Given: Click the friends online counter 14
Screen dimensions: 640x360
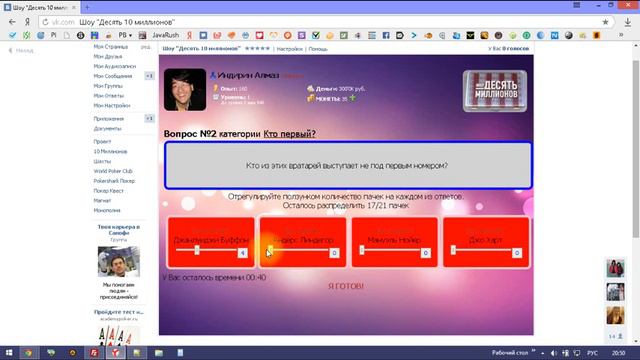Looking at the screenshot, I should point(616,336).
